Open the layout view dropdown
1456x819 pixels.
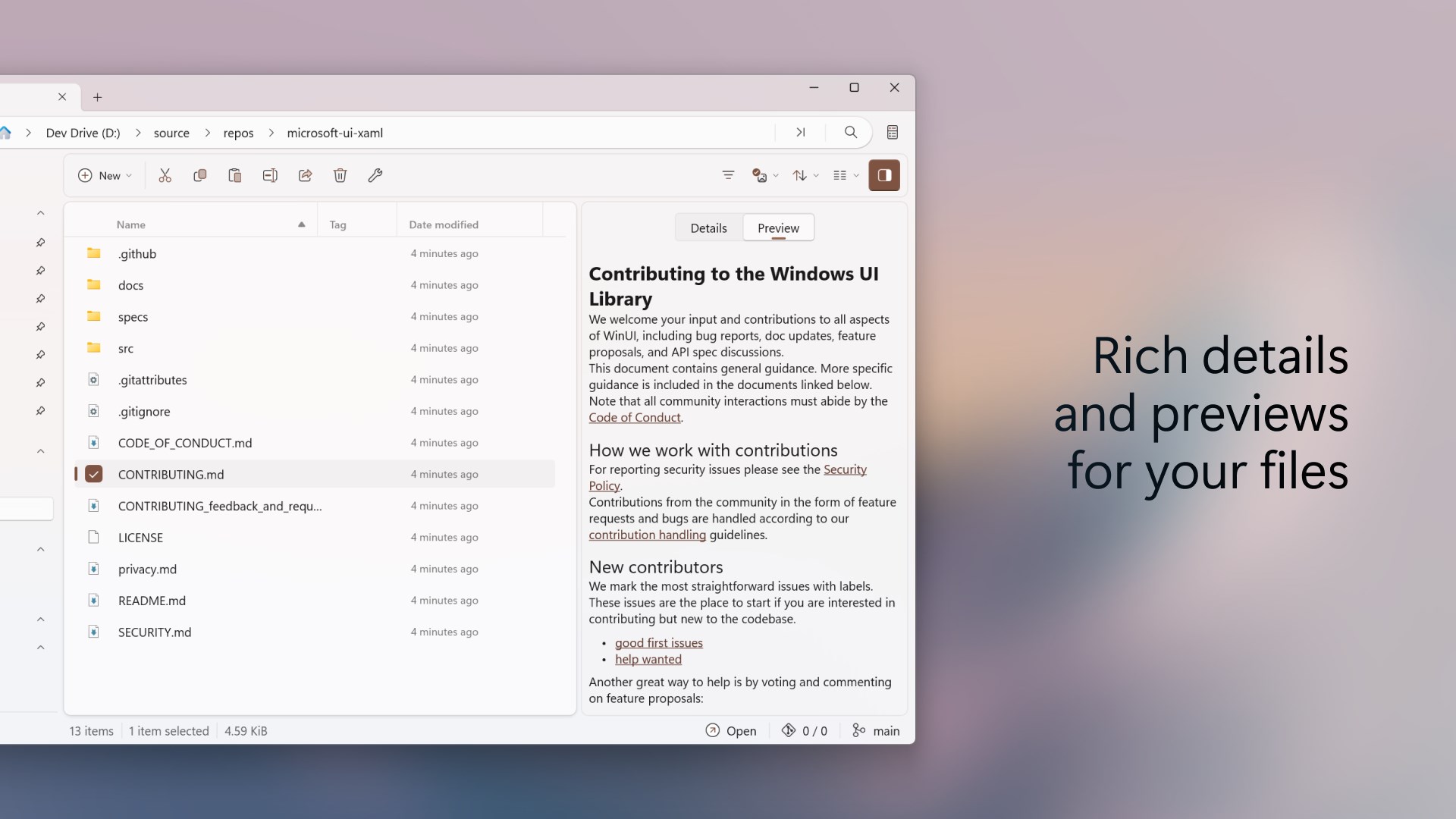844,175
